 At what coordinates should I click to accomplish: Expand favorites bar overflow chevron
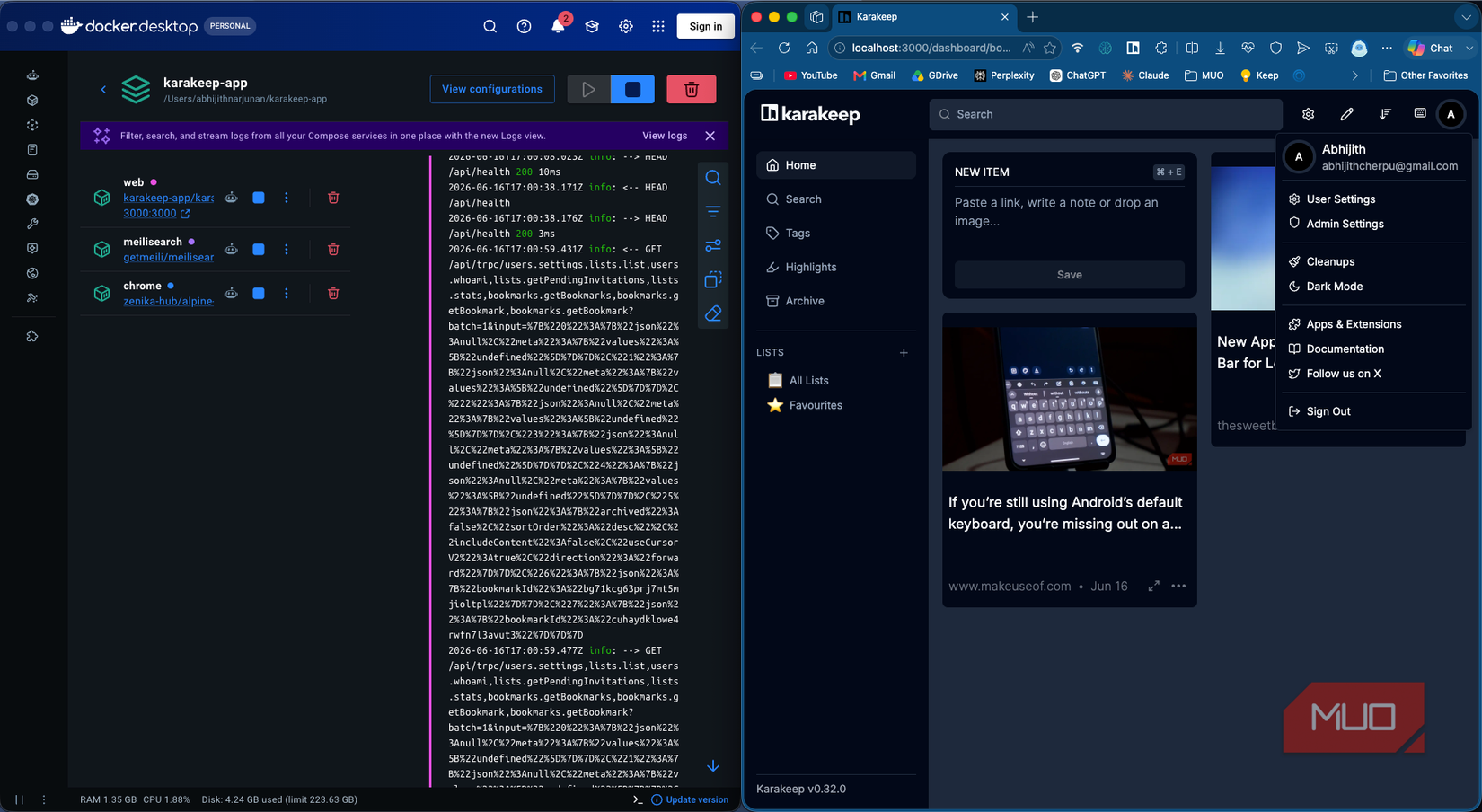[x=1354, y=75]
